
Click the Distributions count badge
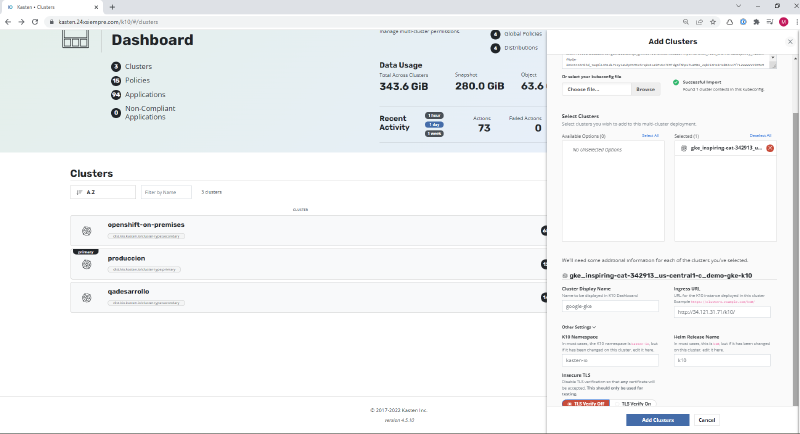tap(495, 48)
